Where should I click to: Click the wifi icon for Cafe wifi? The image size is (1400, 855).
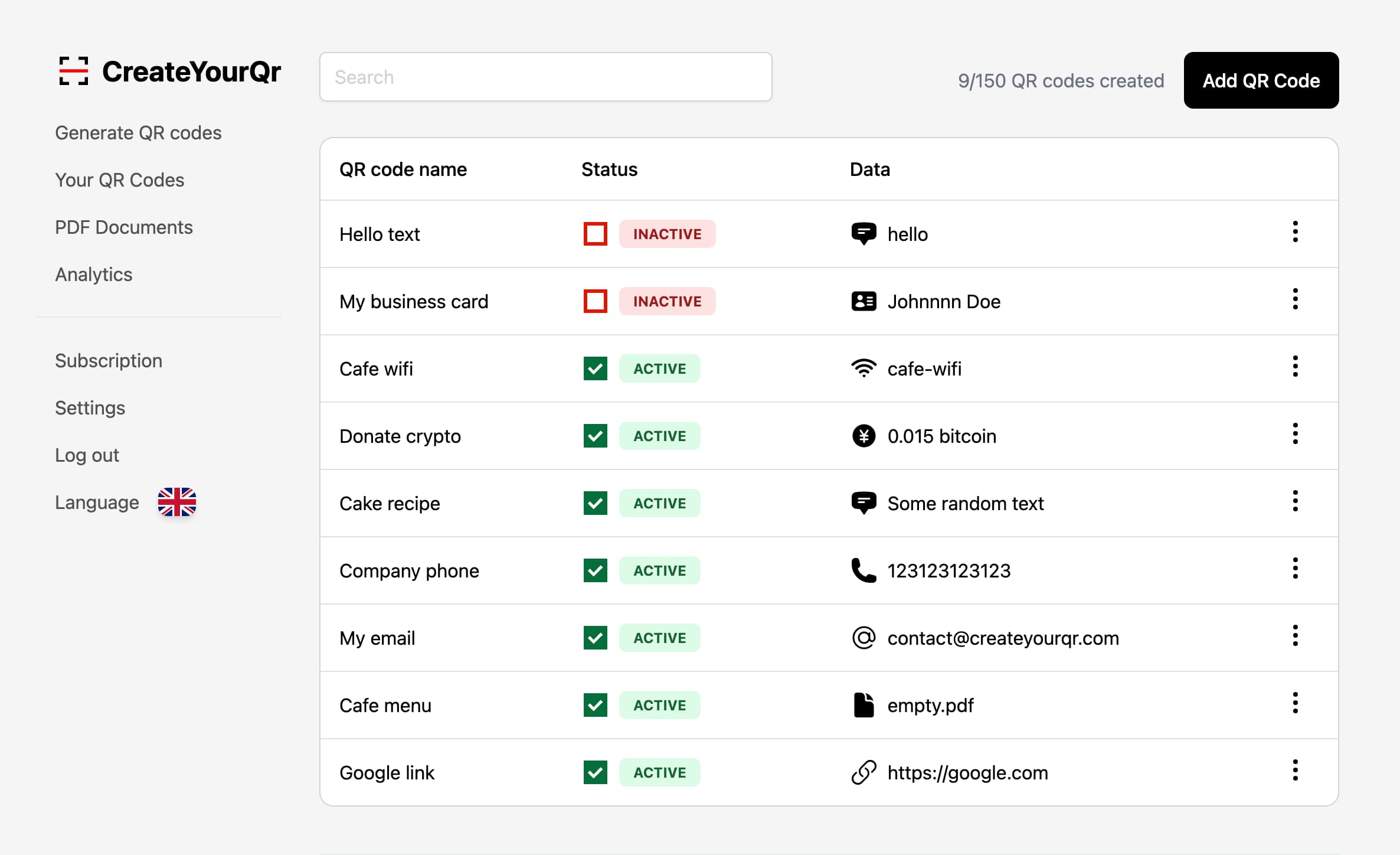(x=863, y=369)
